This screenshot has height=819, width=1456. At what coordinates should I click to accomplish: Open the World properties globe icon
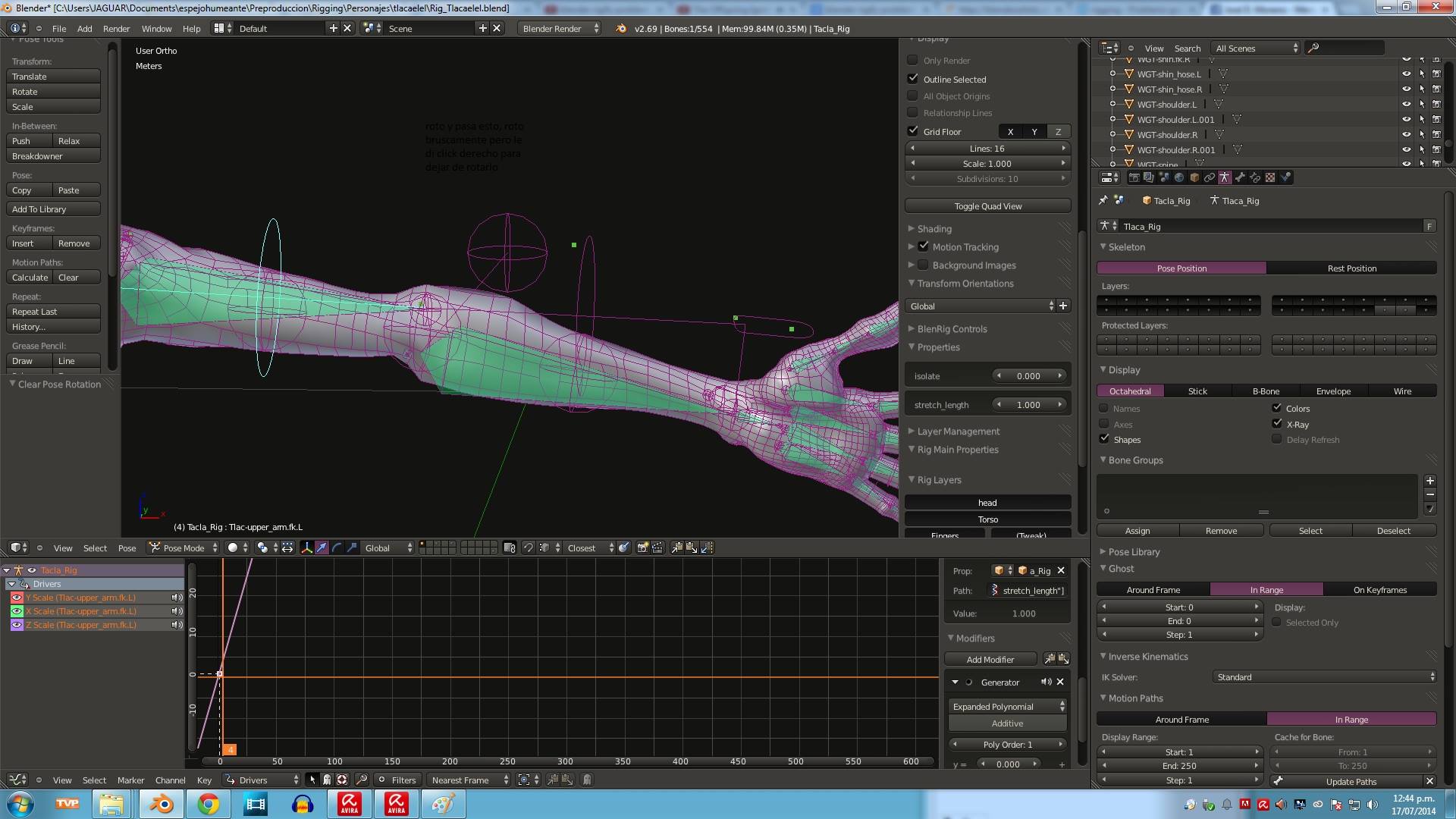(1179, 177)
